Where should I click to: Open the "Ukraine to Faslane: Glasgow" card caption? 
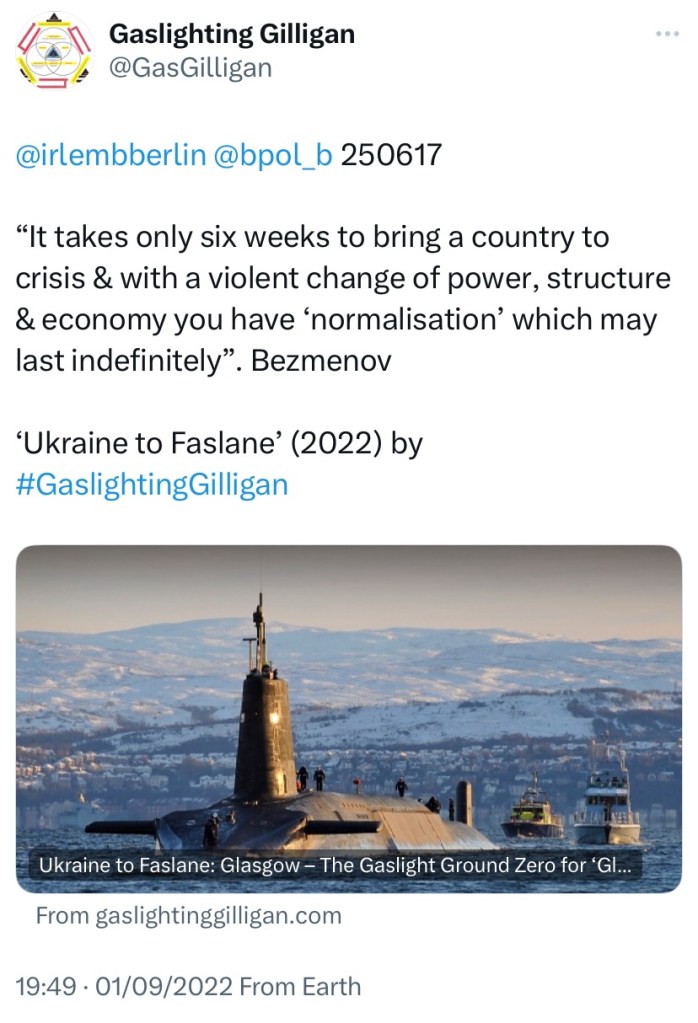pyautogui.click(x=335, y=866)
